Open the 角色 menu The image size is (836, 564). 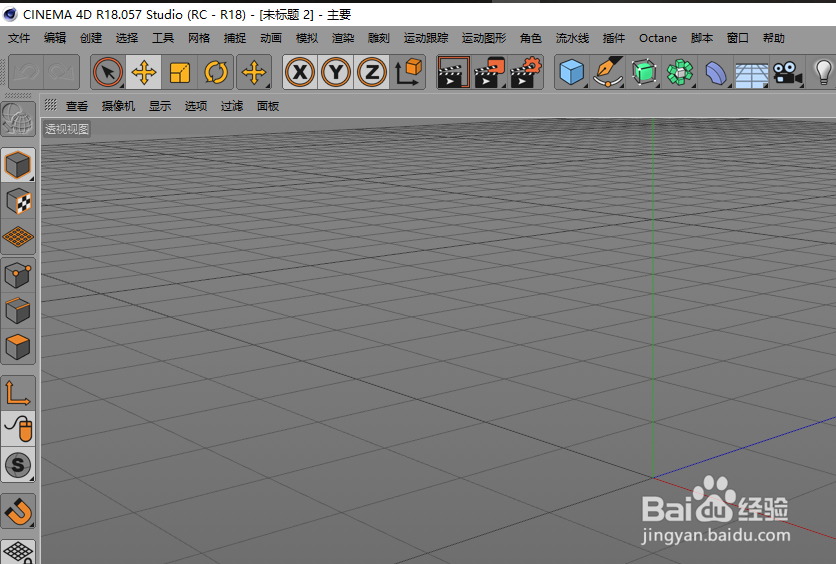point(530,38)
